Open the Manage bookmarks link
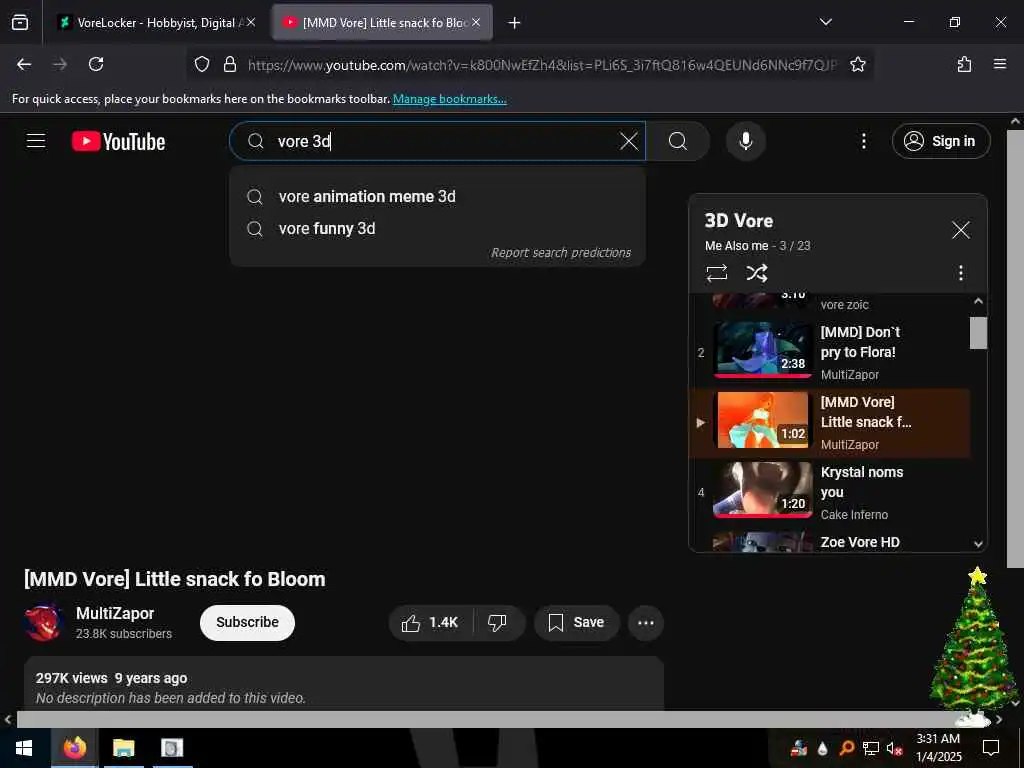1024x768 pixels. [449, 99]
